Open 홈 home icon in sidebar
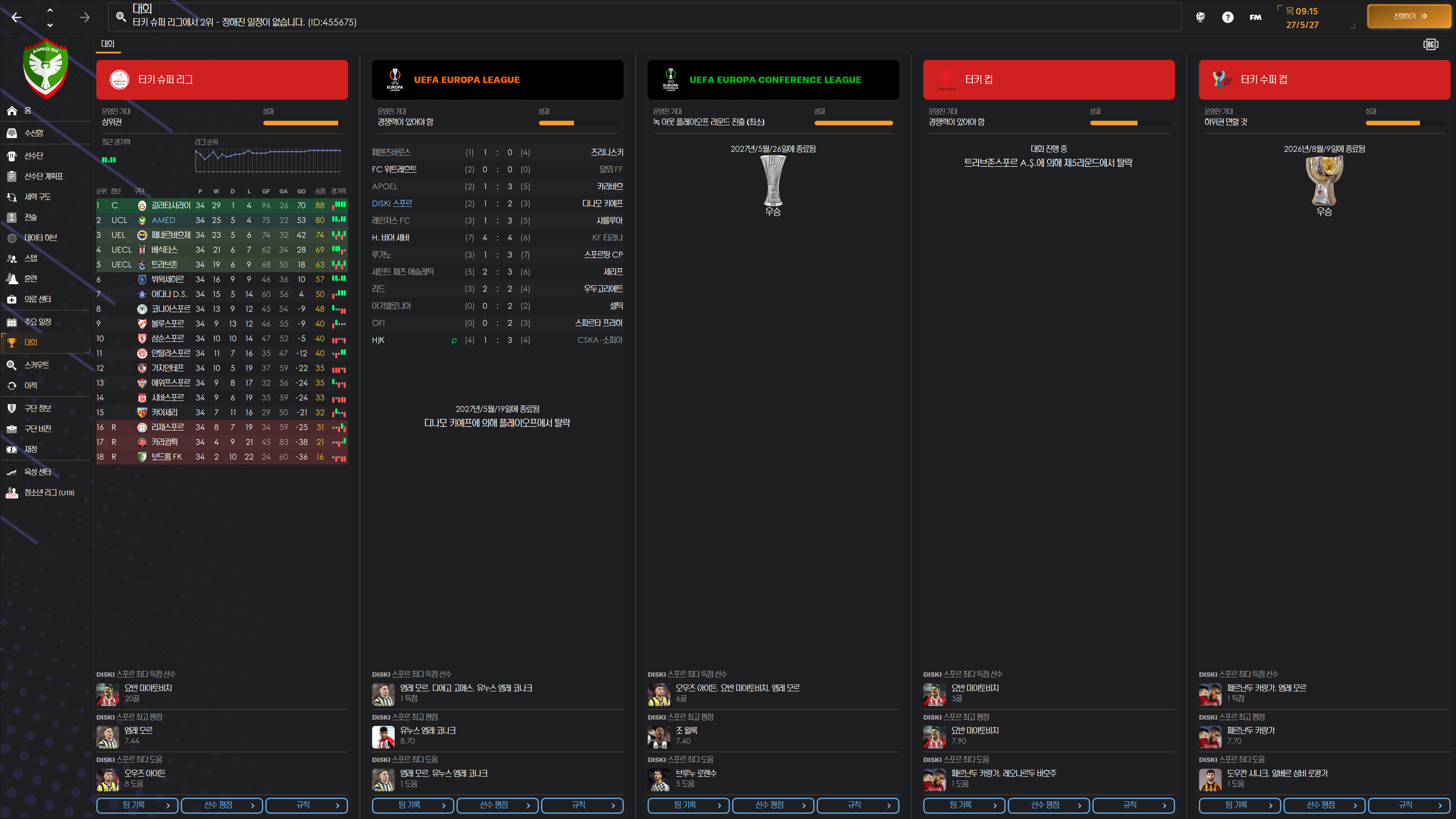The height and width of the screenshot is (819, 1456). click(13, 111)
